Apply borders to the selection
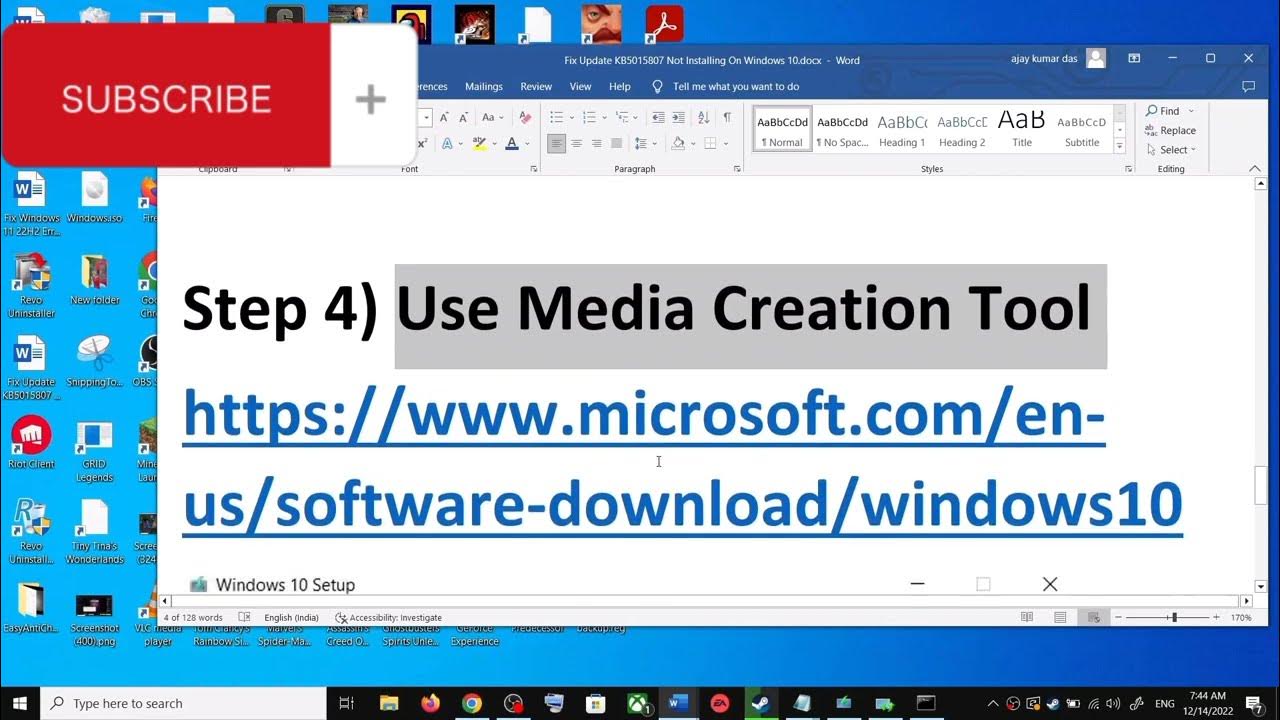 tap(709, 144)
